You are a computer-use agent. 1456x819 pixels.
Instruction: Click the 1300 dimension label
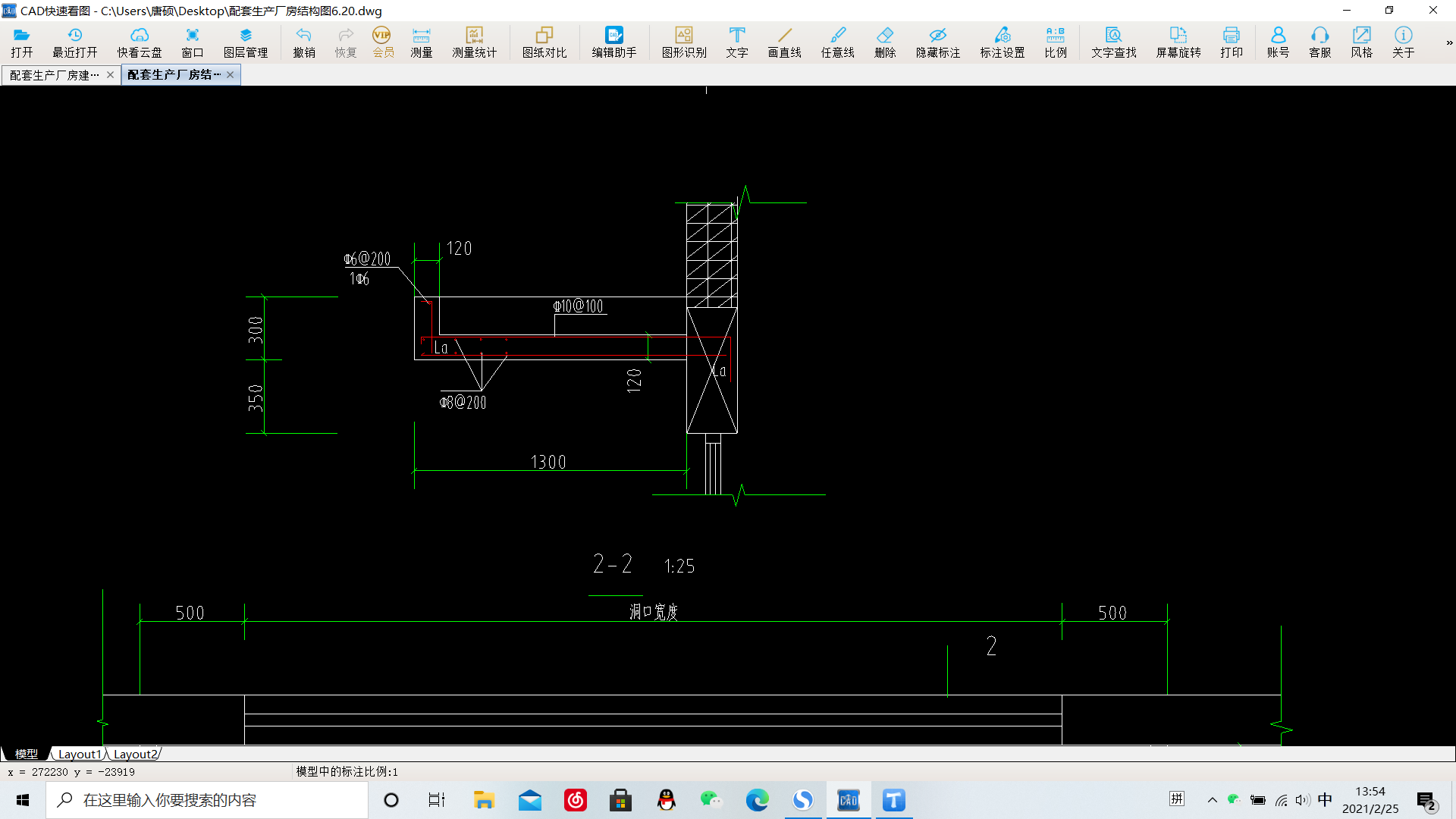[548, 462]
